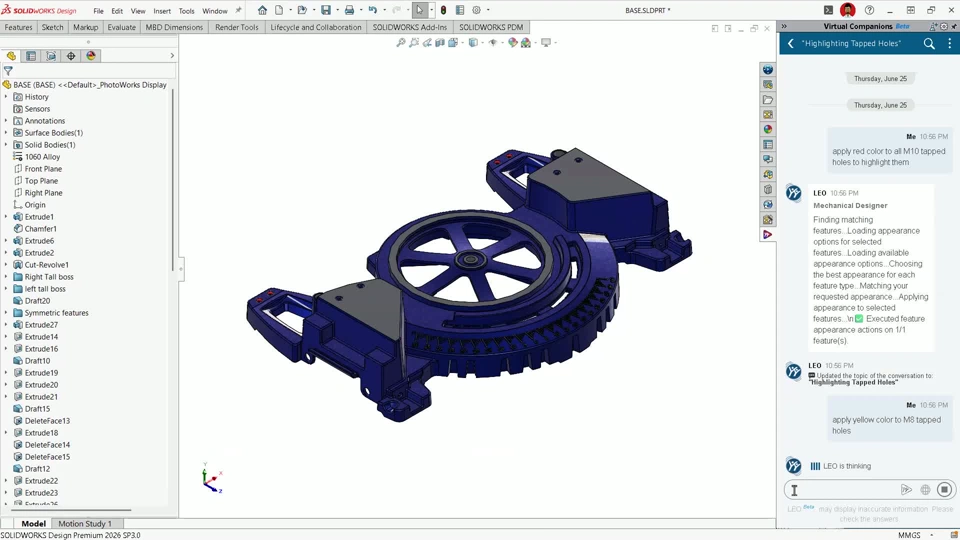The image size is (960, 540).
Task: Collapse Virtual Companions panel with double chevron
Action: click(x=784, y=26)
